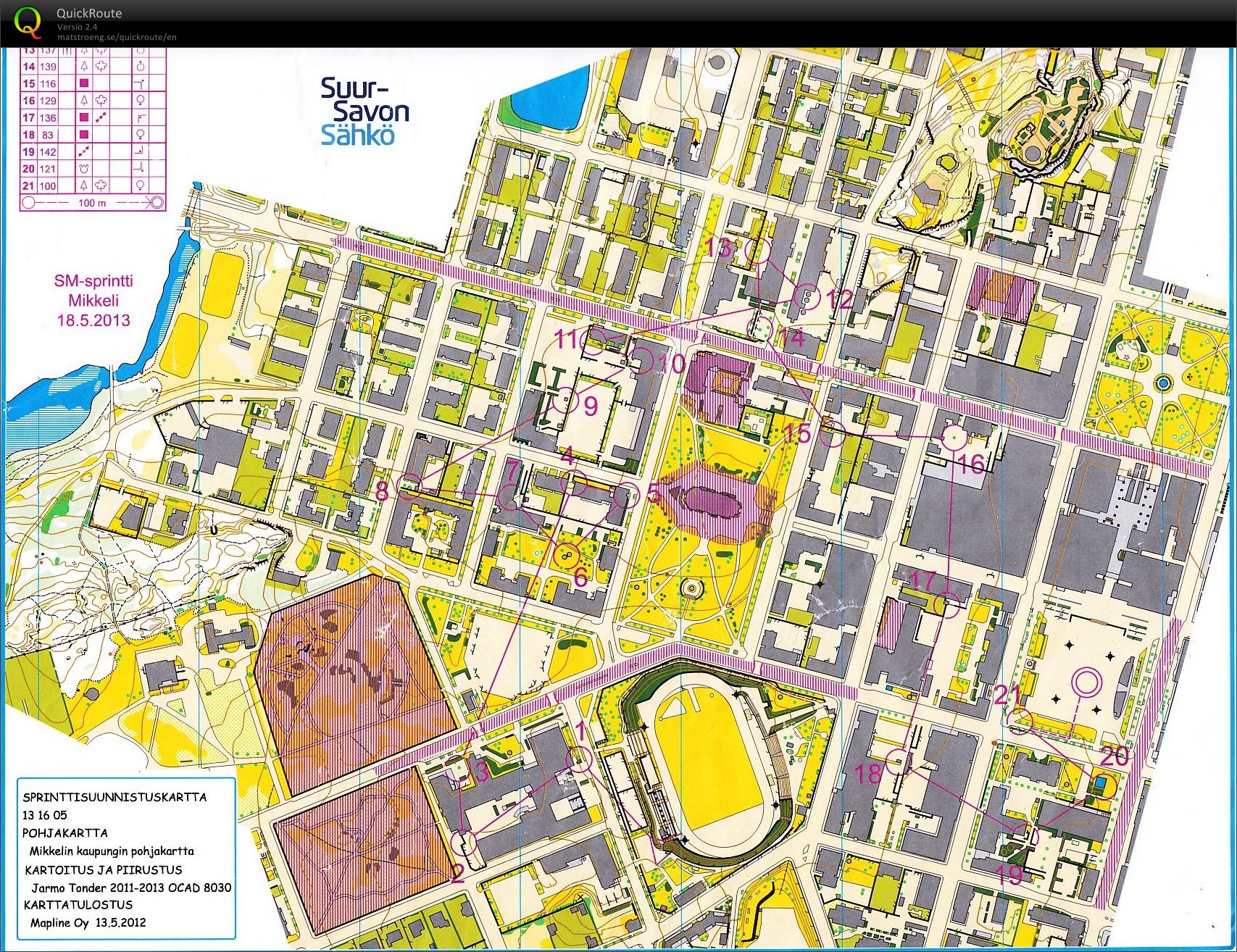Click control description row 21 code 100
The image size is (1237, 952).
pyautogui.click(x=48, y=186)
